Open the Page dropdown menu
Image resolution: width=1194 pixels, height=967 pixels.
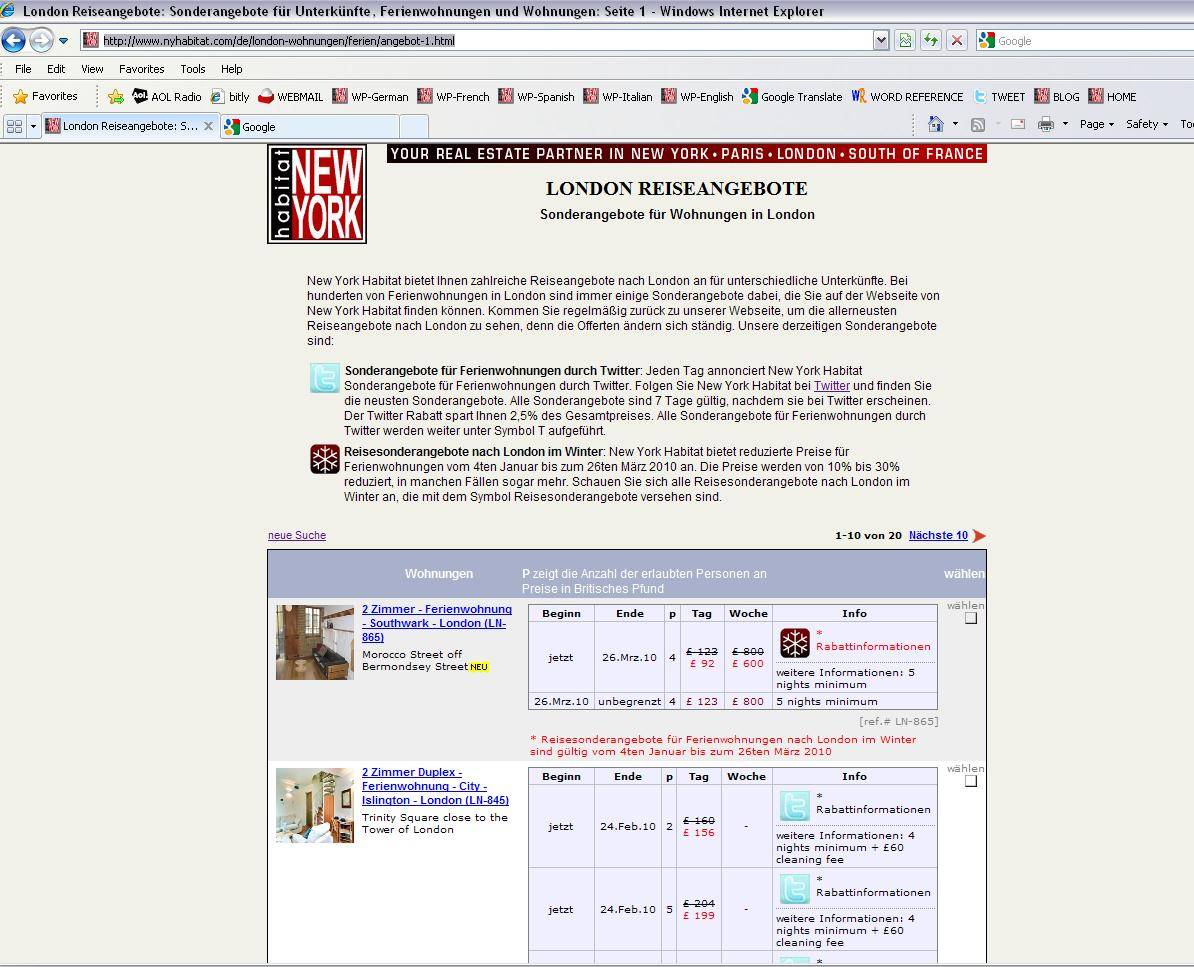tap(1096, 125)
